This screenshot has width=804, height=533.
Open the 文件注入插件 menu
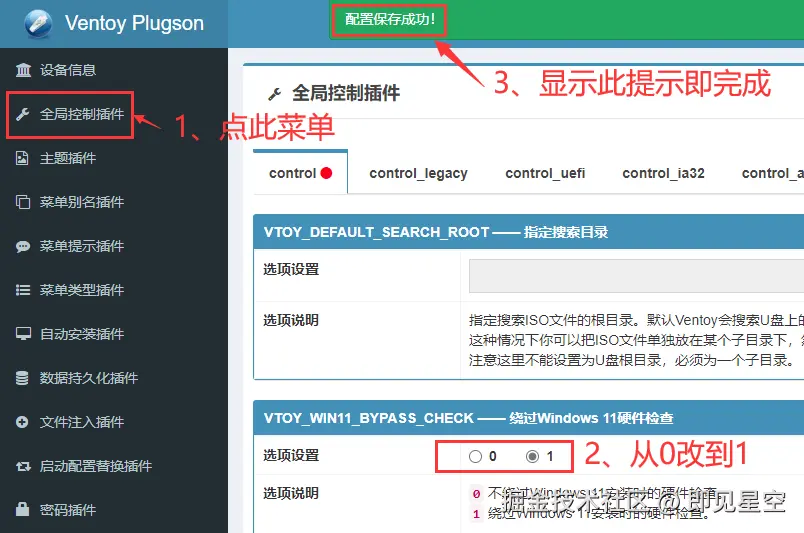tap(114, 422)
